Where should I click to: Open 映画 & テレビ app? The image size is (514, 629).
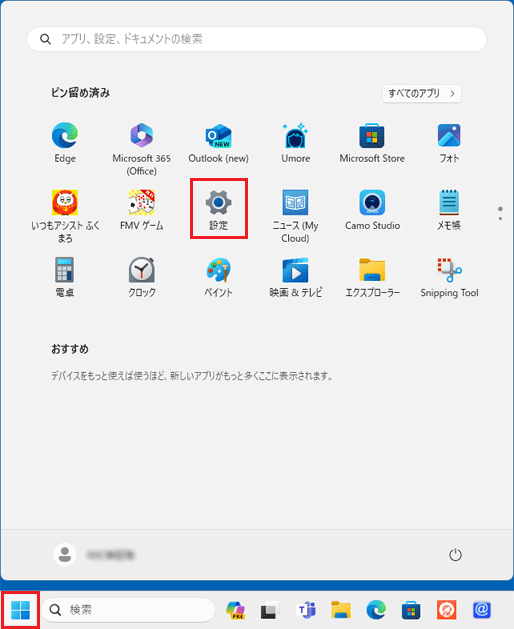(296, 277)
